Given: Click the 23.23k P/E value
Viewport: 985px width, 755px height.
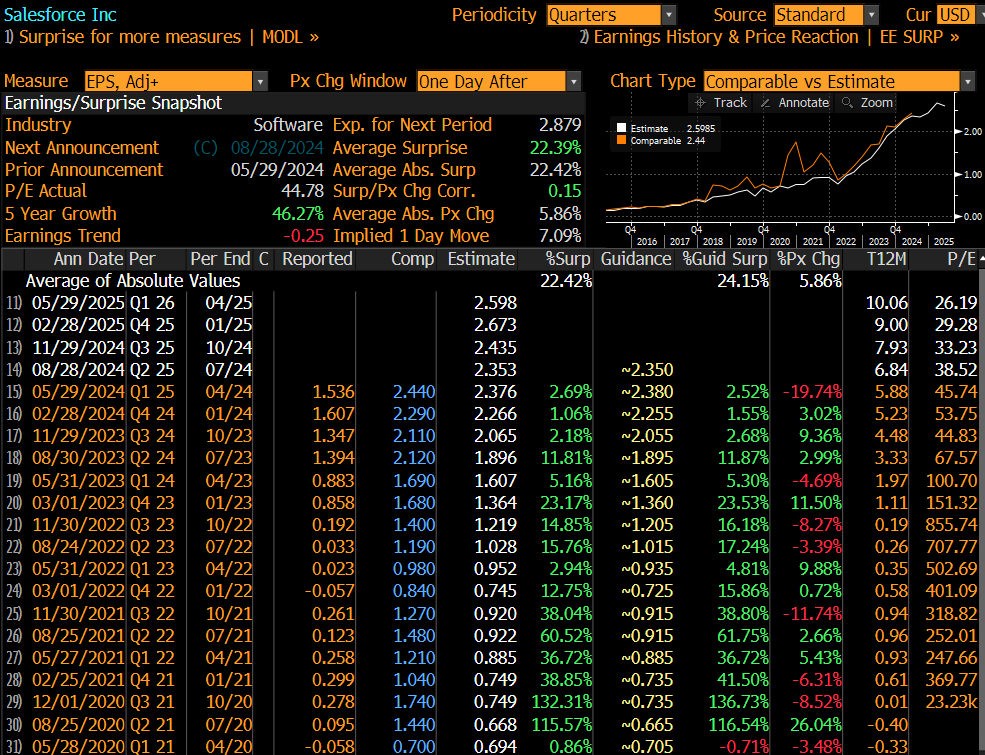Looking at the screenshot, I should (x=951, y=702).
